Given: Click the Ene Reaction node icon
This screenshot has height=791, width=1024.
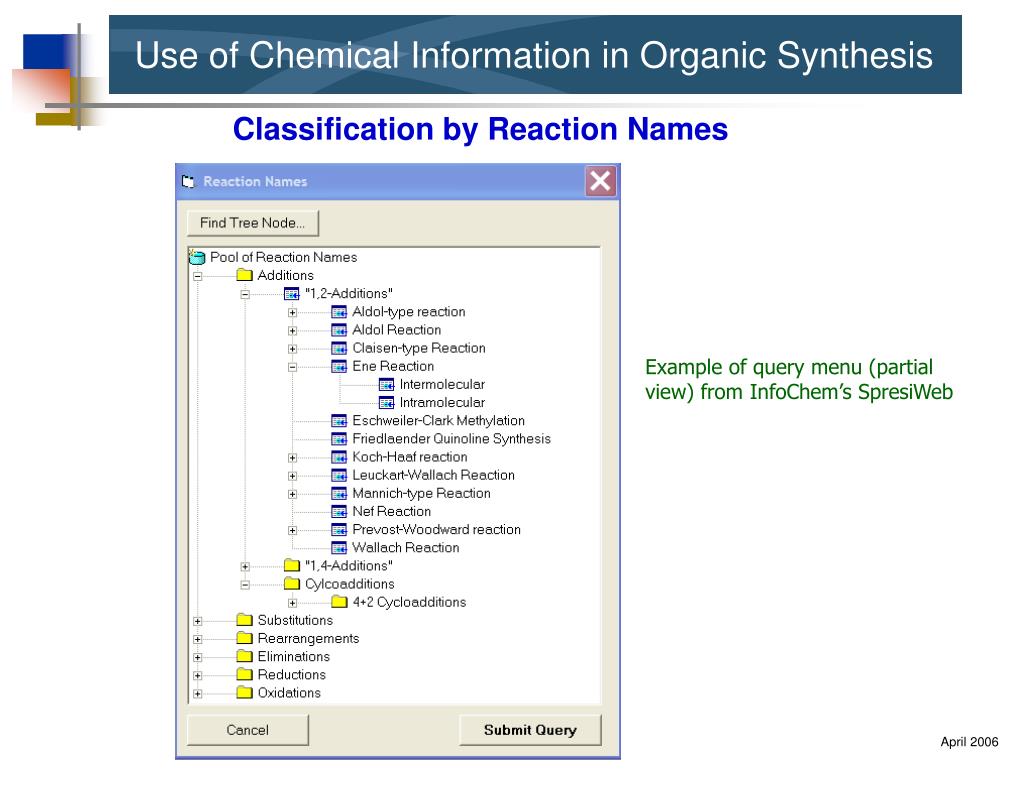Looking at the screenshot, I should click(339, 366).
